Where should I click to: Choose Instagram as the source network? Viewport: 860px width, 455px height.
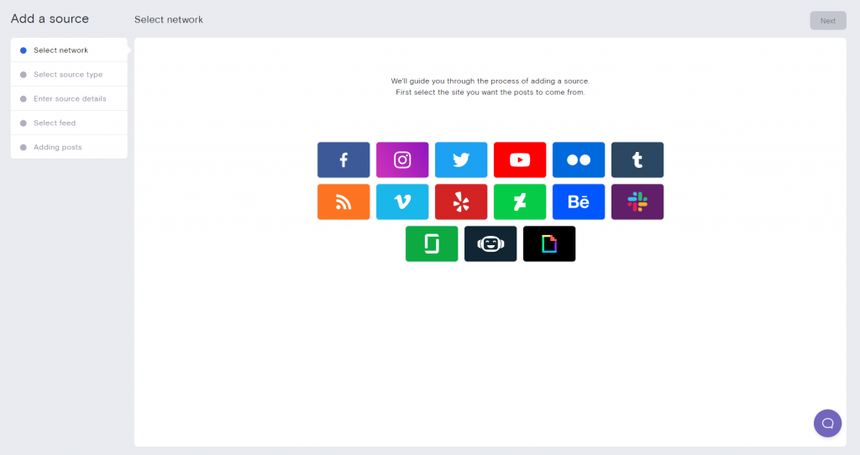[x=402, y=160]
